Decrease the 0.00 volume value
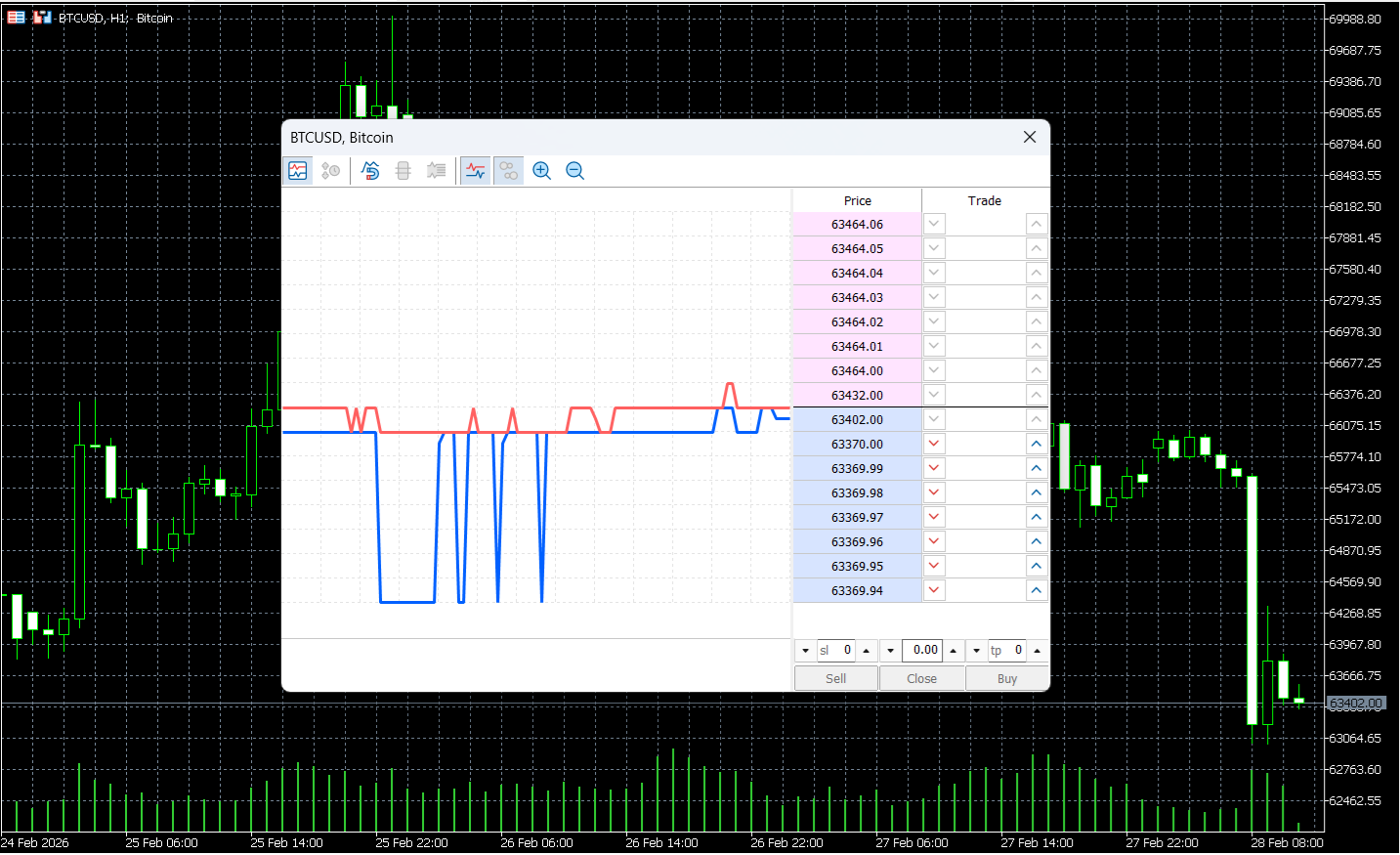This screenshot has height=855, width=1400. pyautogui.click(x=891, y=650)
